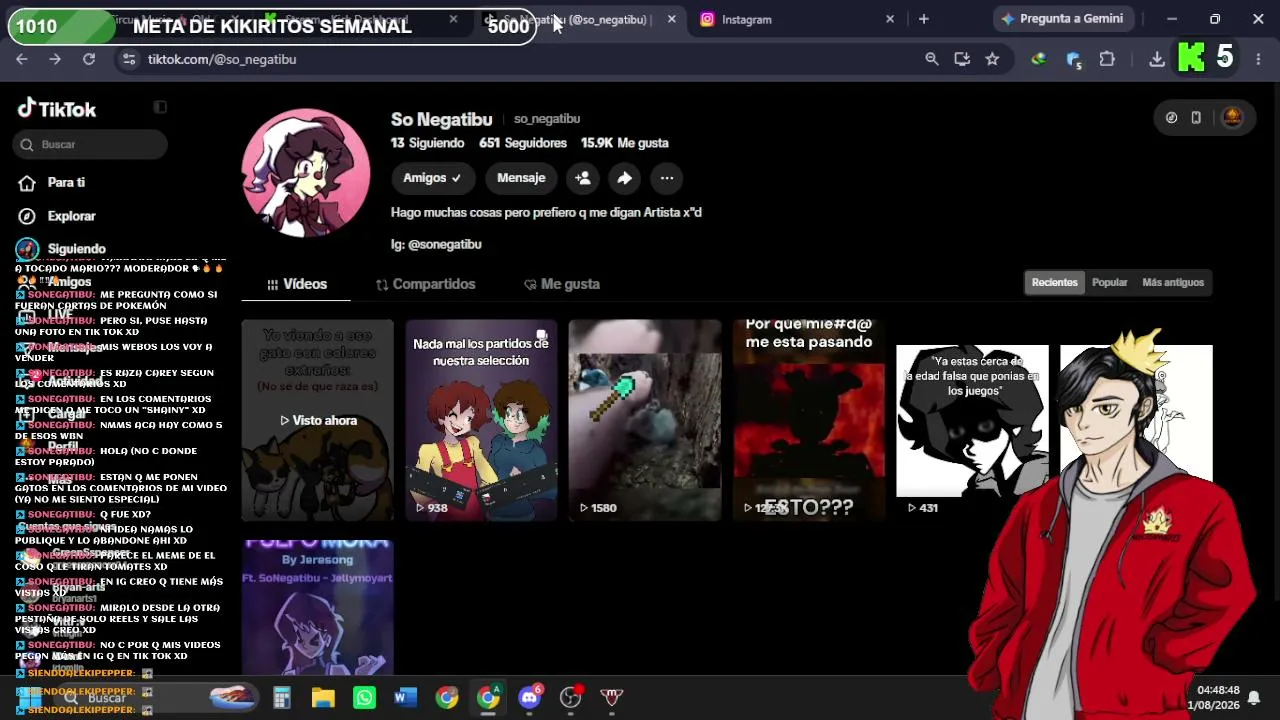Switch to the Me gusta tab
This screenshot has height=720, width=1280.
tap(562, 284)
